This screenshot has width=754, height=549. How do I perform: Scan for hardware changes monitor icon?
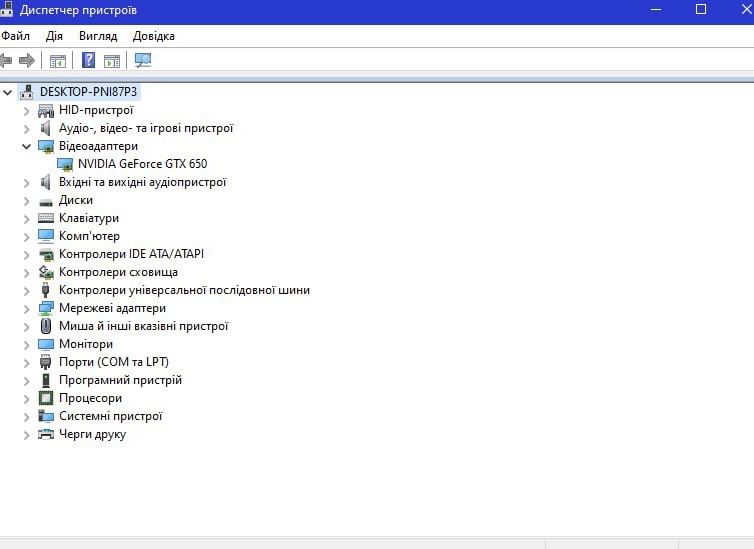coord(143,60)
